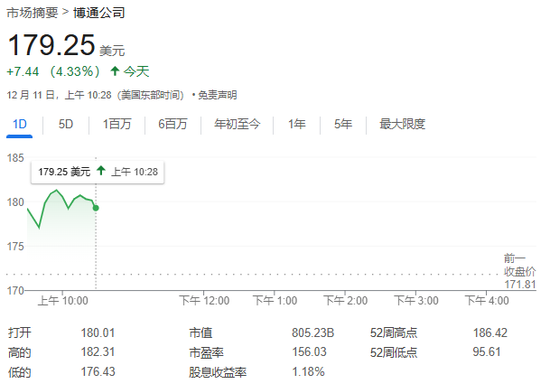Select the 最大限度 range tab

(402, 124)
